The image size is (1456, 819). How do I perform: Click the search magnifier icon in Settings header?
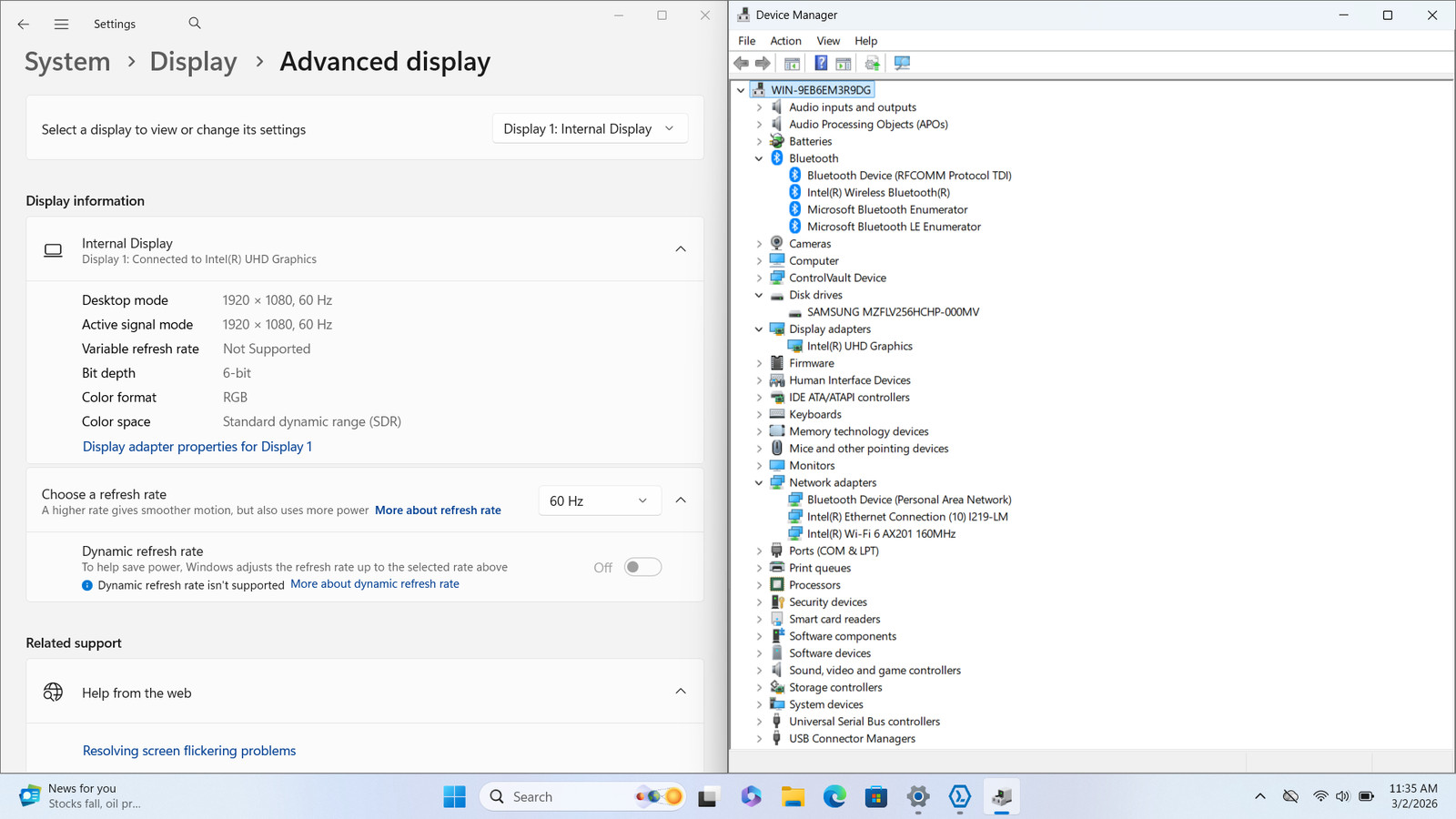[195, 24]
